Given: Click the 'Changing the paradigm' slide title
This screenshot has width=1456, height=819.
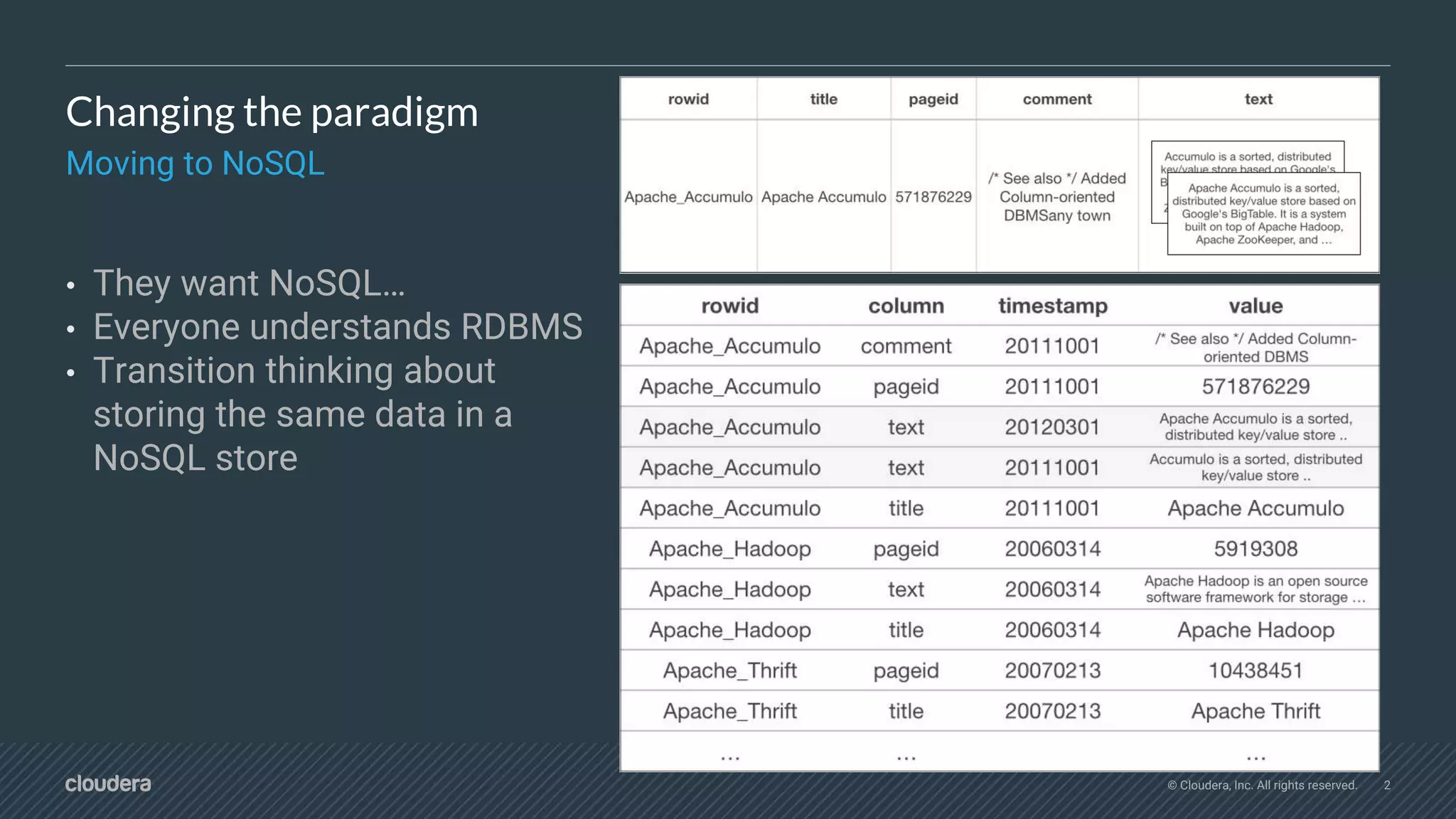Looking at the screenshot, I should pyautogui.click(x=272, y=112).
